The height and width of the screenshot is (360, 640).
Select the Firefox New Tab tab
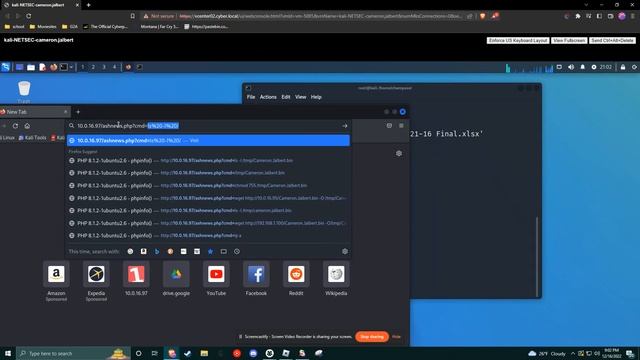coord(33,112)
